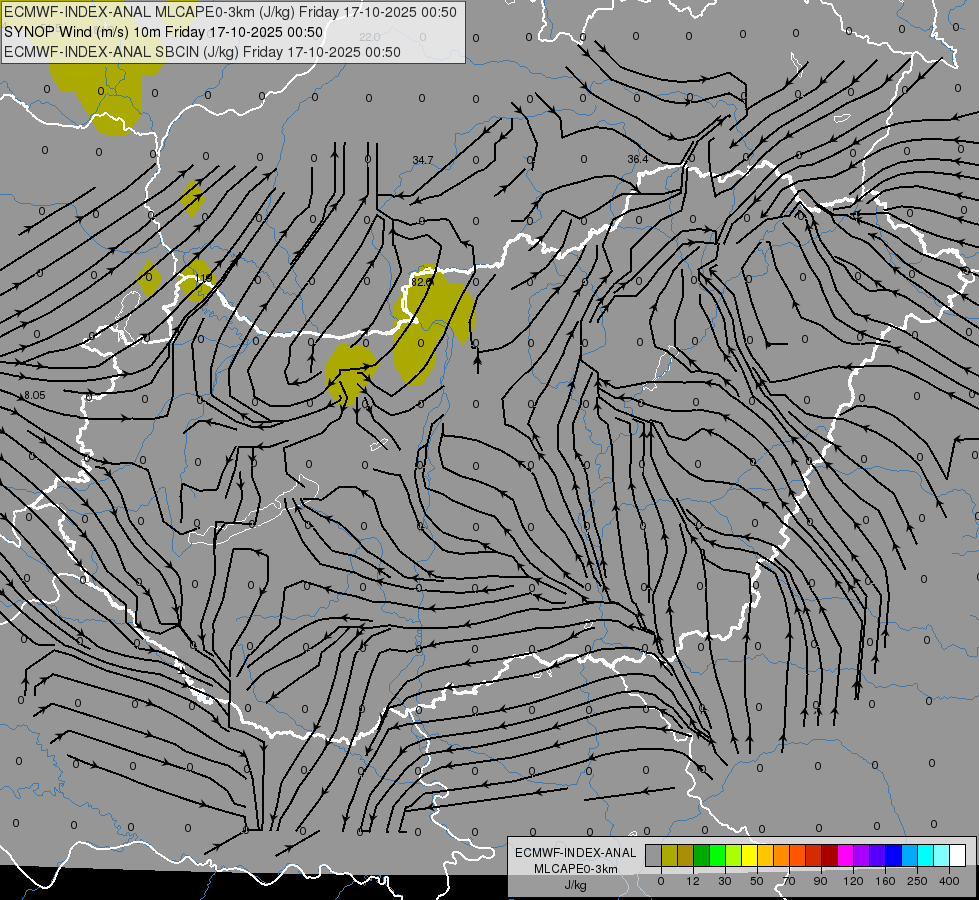Click the SBCIN title line

(202, 52)
